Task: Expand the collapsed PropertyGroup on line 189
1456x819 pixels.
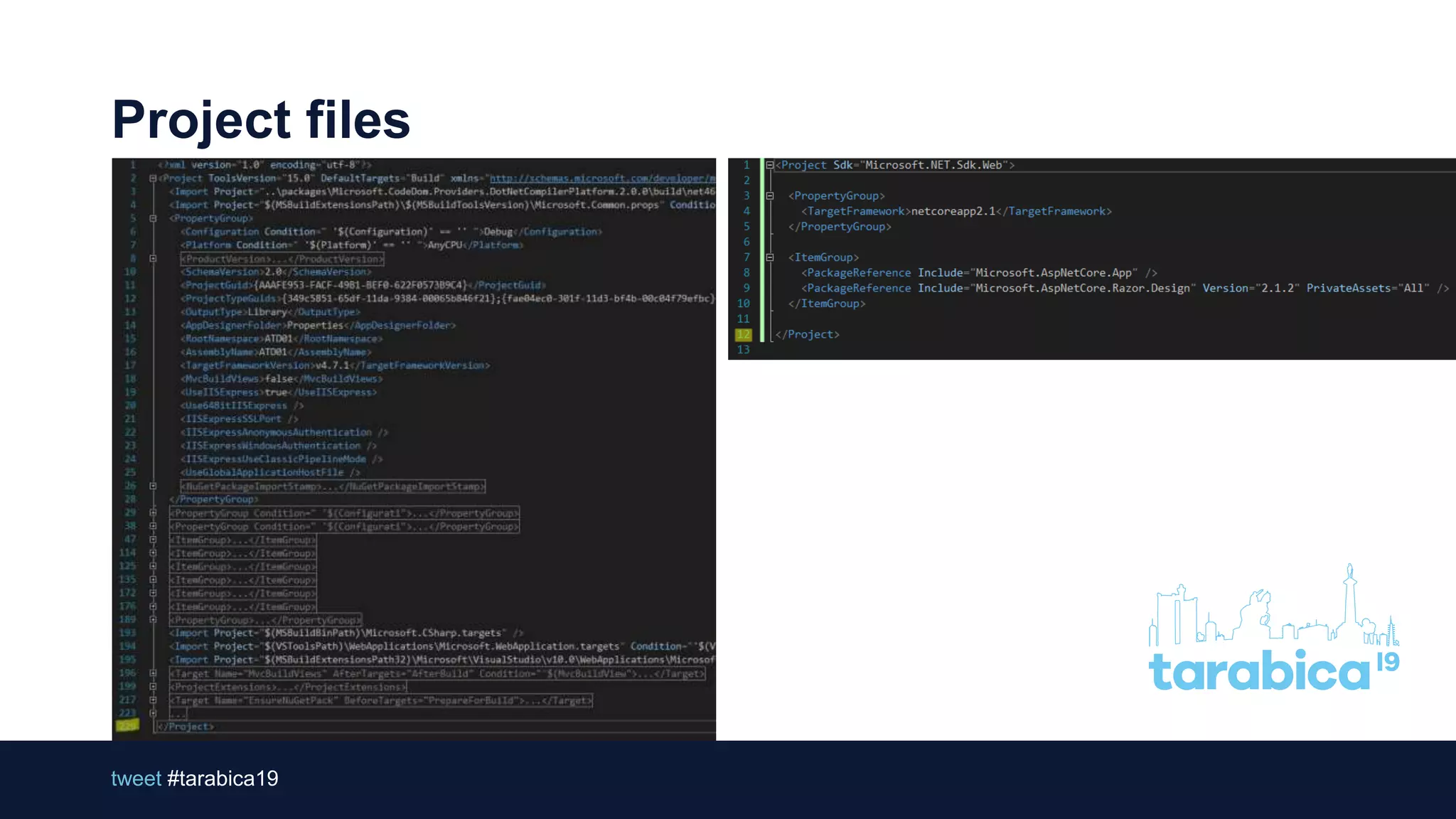Action: pos(153,620)
